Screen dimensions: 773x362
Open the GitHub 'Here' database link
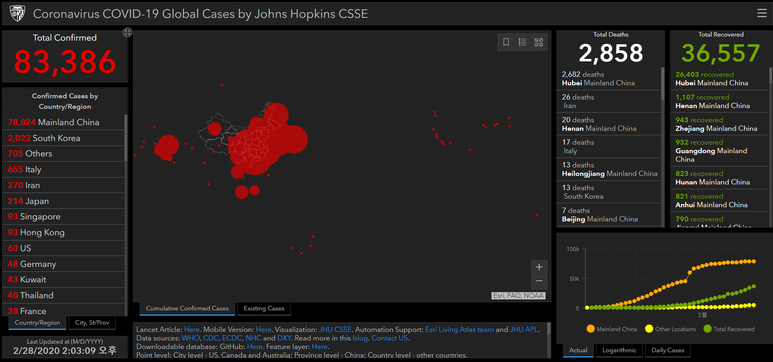pyautogui.click(x=254, y=347)
